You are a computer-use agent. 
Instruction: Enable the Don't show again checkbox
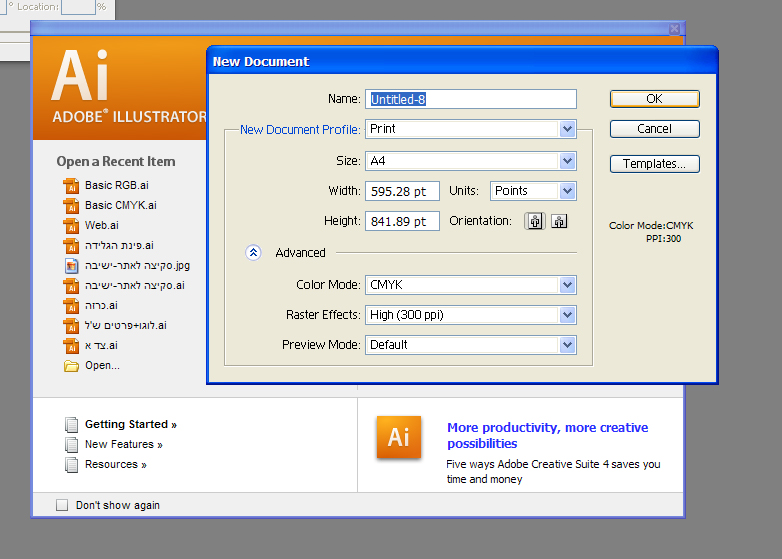coord(62,505)
